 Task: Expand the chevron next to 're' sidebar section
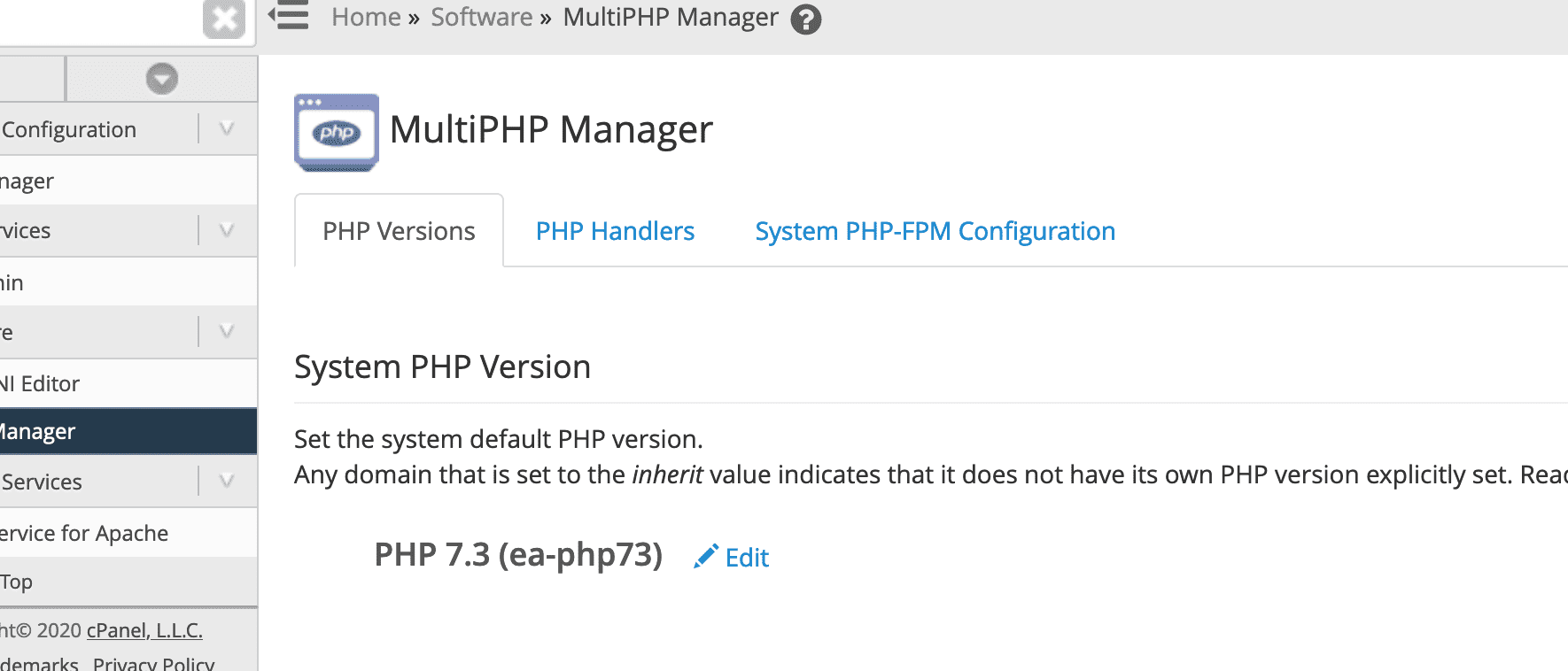pyautogui.click(x=227, y=332)
